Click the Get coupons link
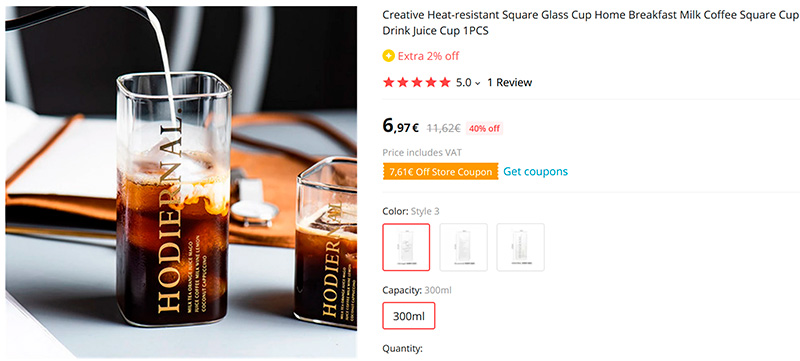This screenshot has width=800, height=361. pyautogui.click(x=535, y=171)
